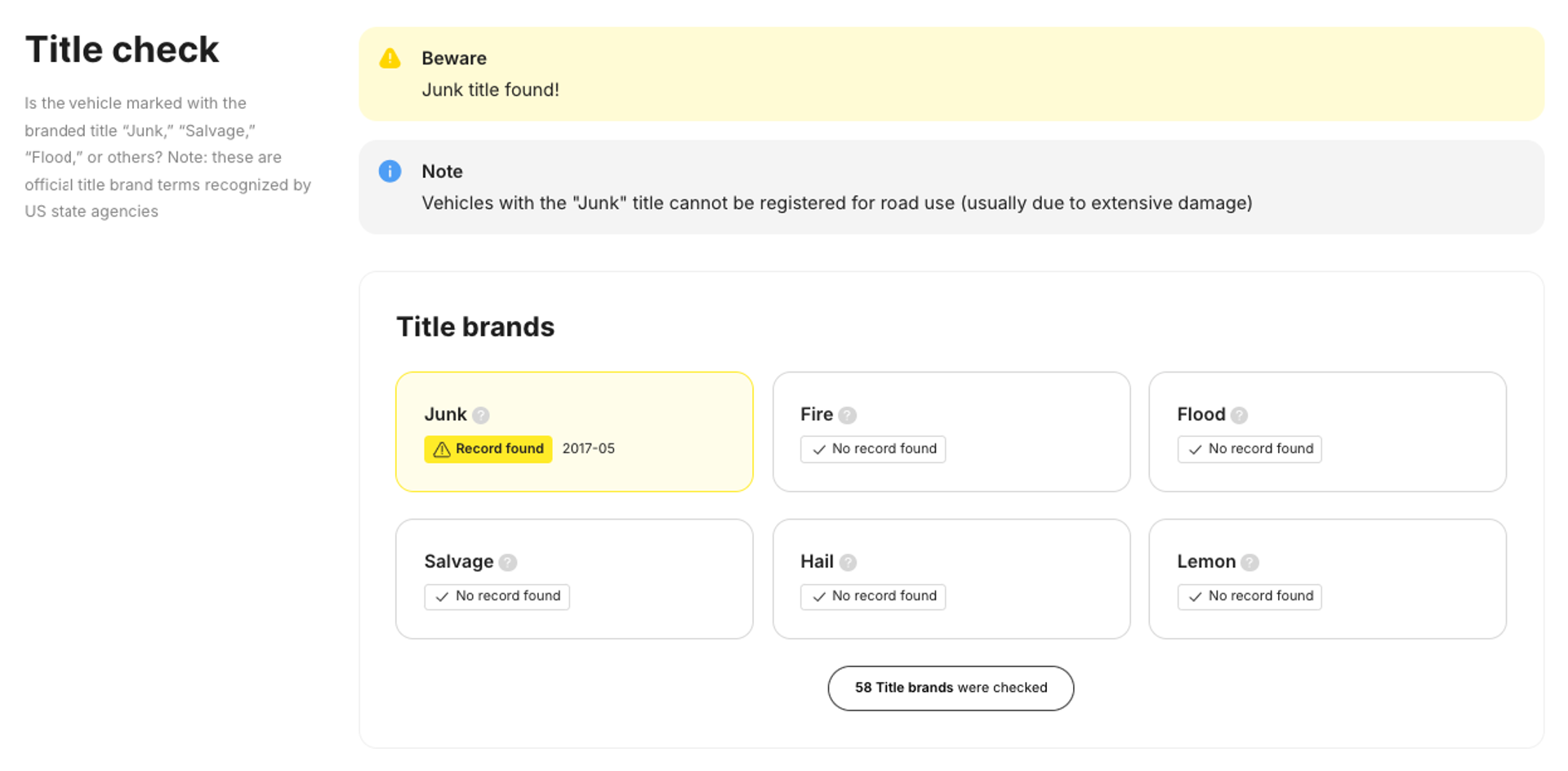This screenshot has height=771, width=1568.
Task: Click Fire's No record found badge
Action: pyautogui.click(x=873, y=449)
